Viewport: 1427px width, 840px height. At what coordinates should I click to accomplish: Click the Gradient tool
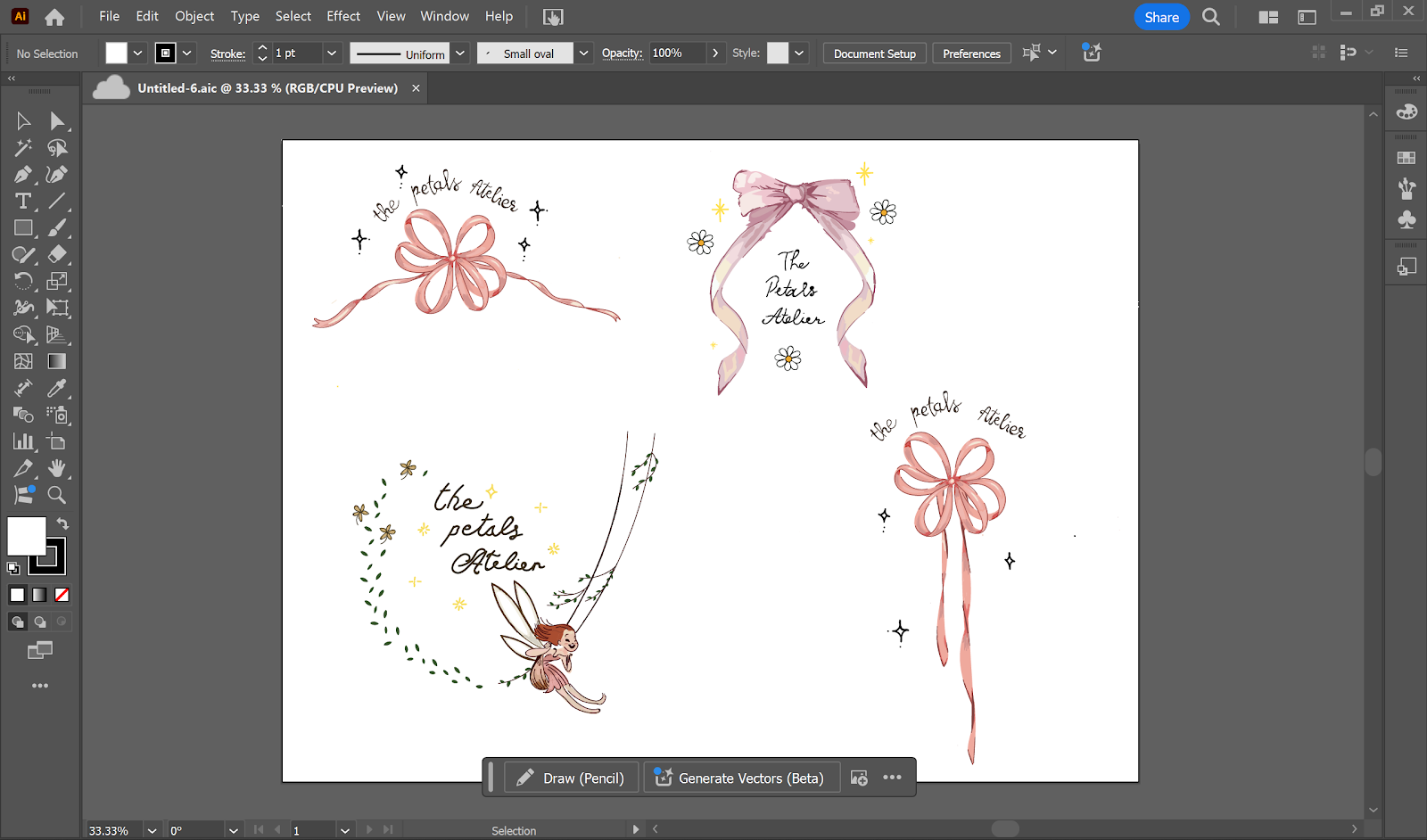[57, 362]
